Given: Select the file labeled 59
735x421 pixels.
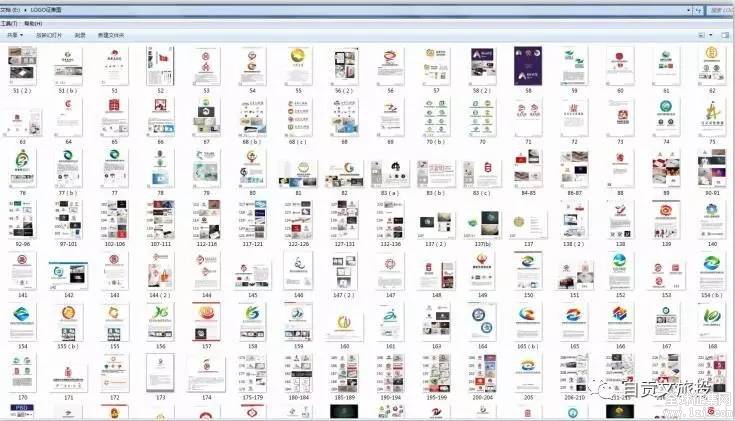Looking at the screenshot, I should click(x=574, y=66).
